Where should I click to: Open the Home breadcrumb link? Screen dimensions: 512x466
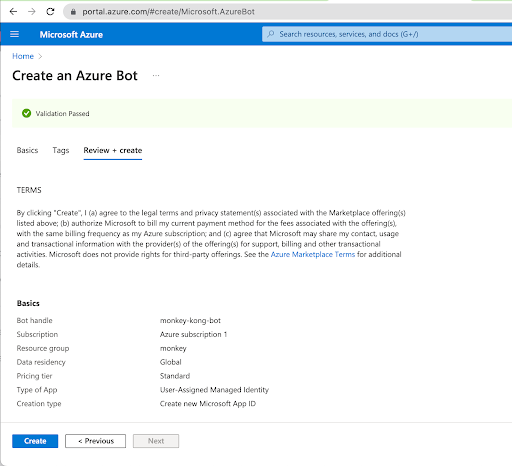(x=23, y=56)
